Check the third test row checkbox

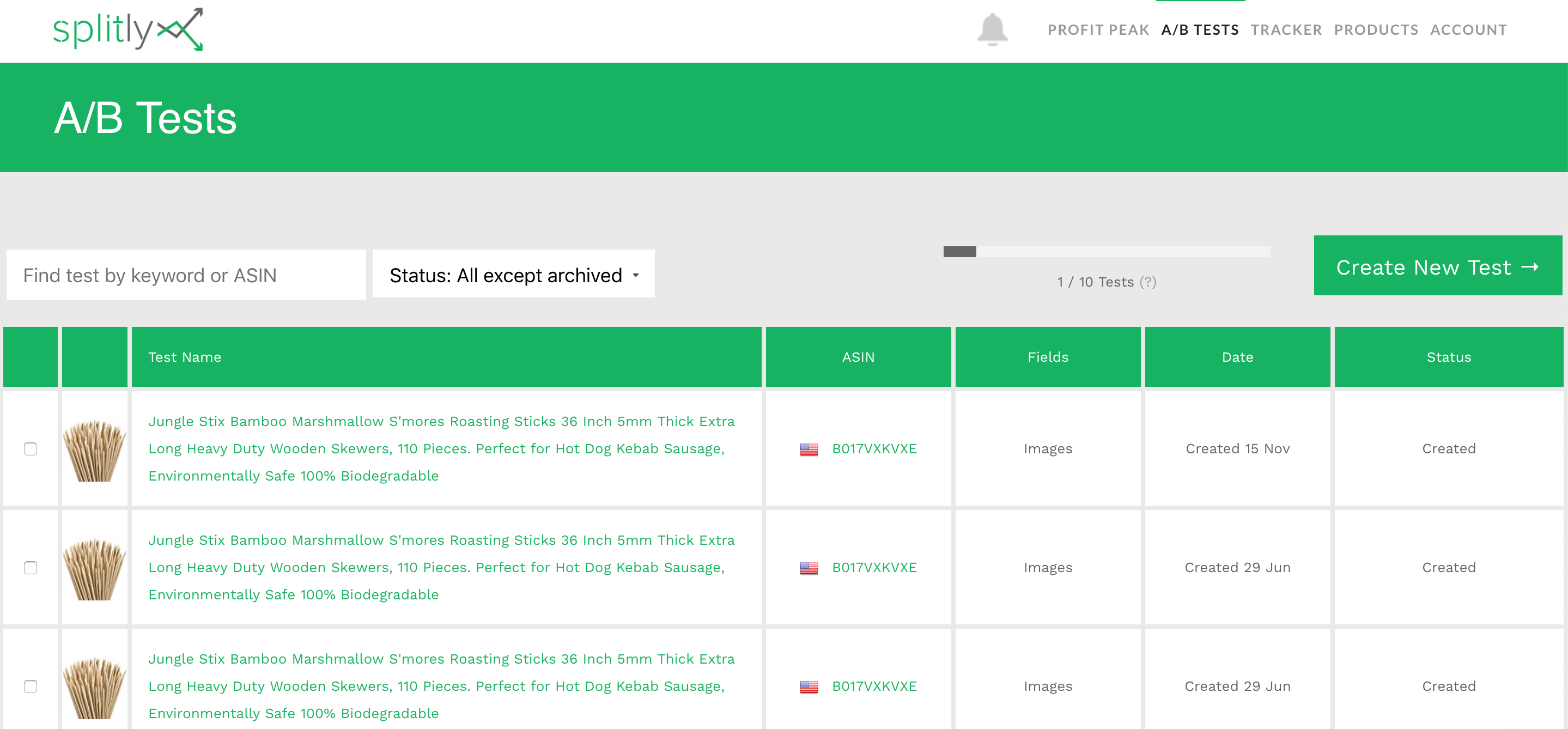tap(31, 687)
